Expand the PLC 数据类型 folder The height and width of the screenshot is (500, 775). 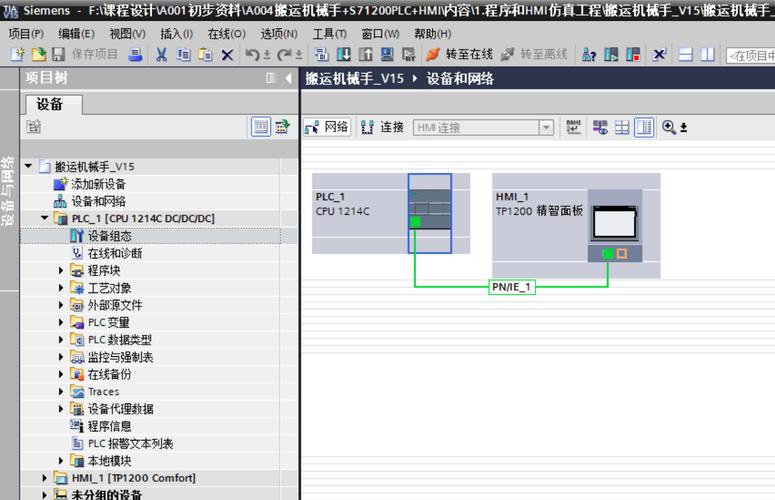tap(61, 340)
